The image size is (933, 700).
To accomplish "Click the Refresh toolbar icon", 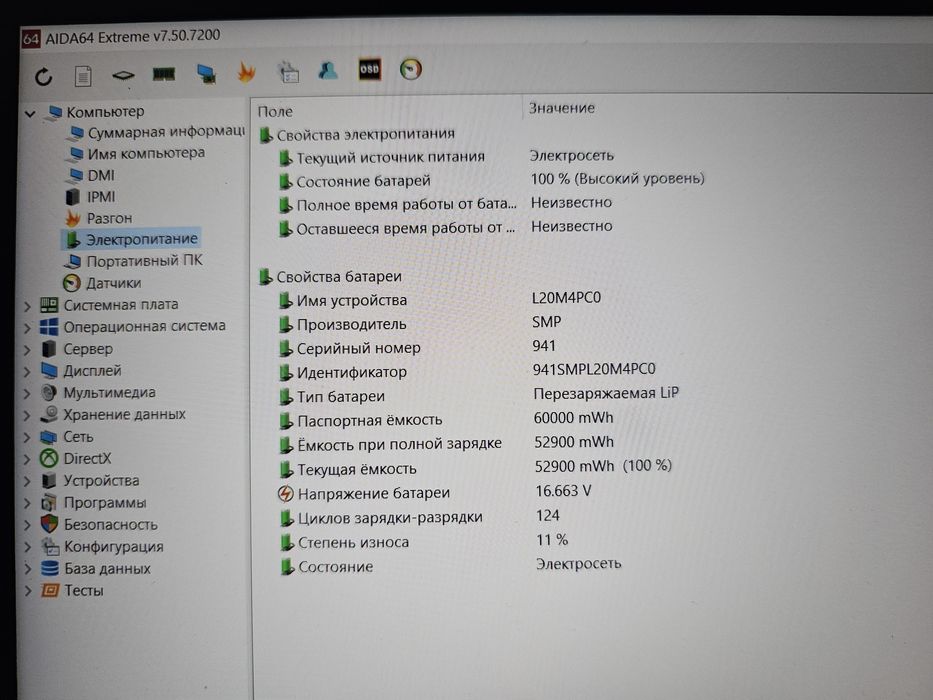I will 43,77.
